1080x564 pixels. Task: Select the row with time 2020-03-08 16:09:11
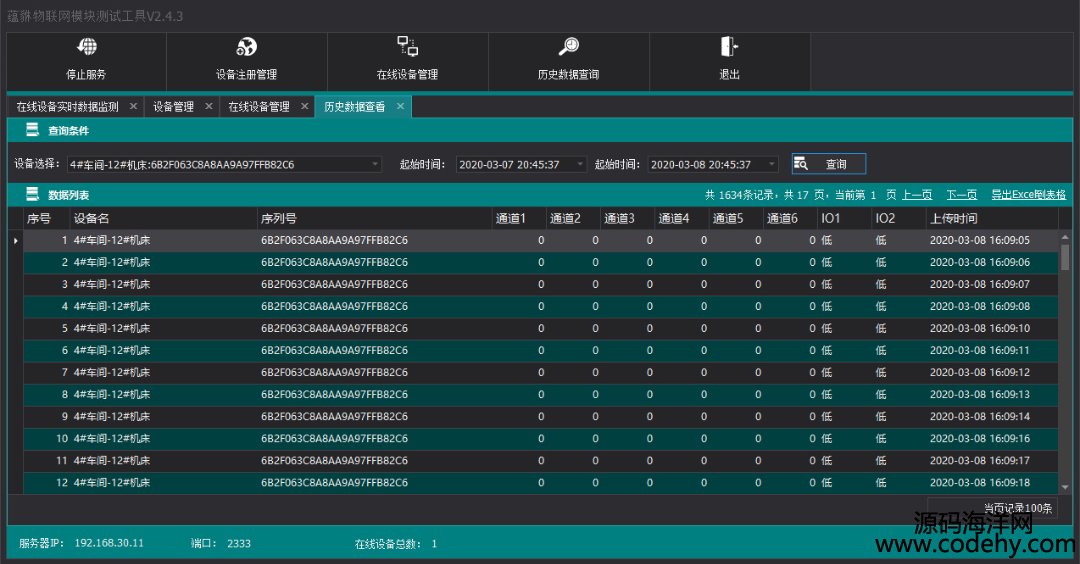tap(541, 351)
